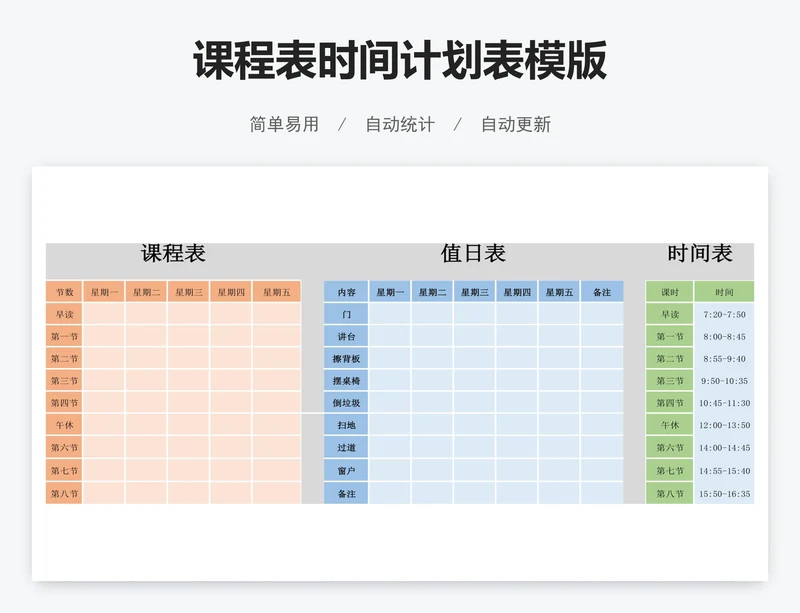The height and width of the screenshot is (613, 800).
Task: Select 星期三 header in the orange 课程表
Action: (x=189, y=292)
